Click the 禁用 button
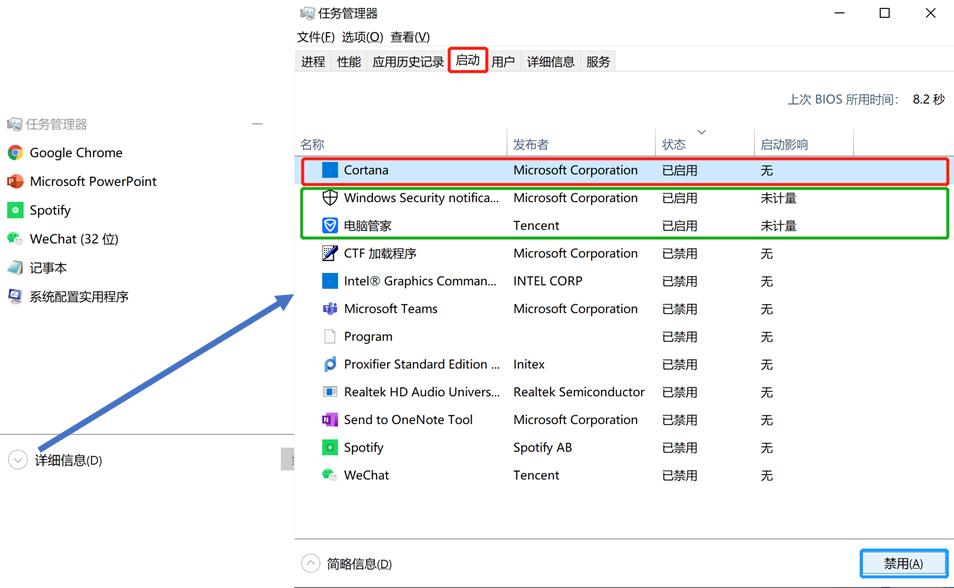The height and width of the screenshot is (588, 954). point(903,563)
